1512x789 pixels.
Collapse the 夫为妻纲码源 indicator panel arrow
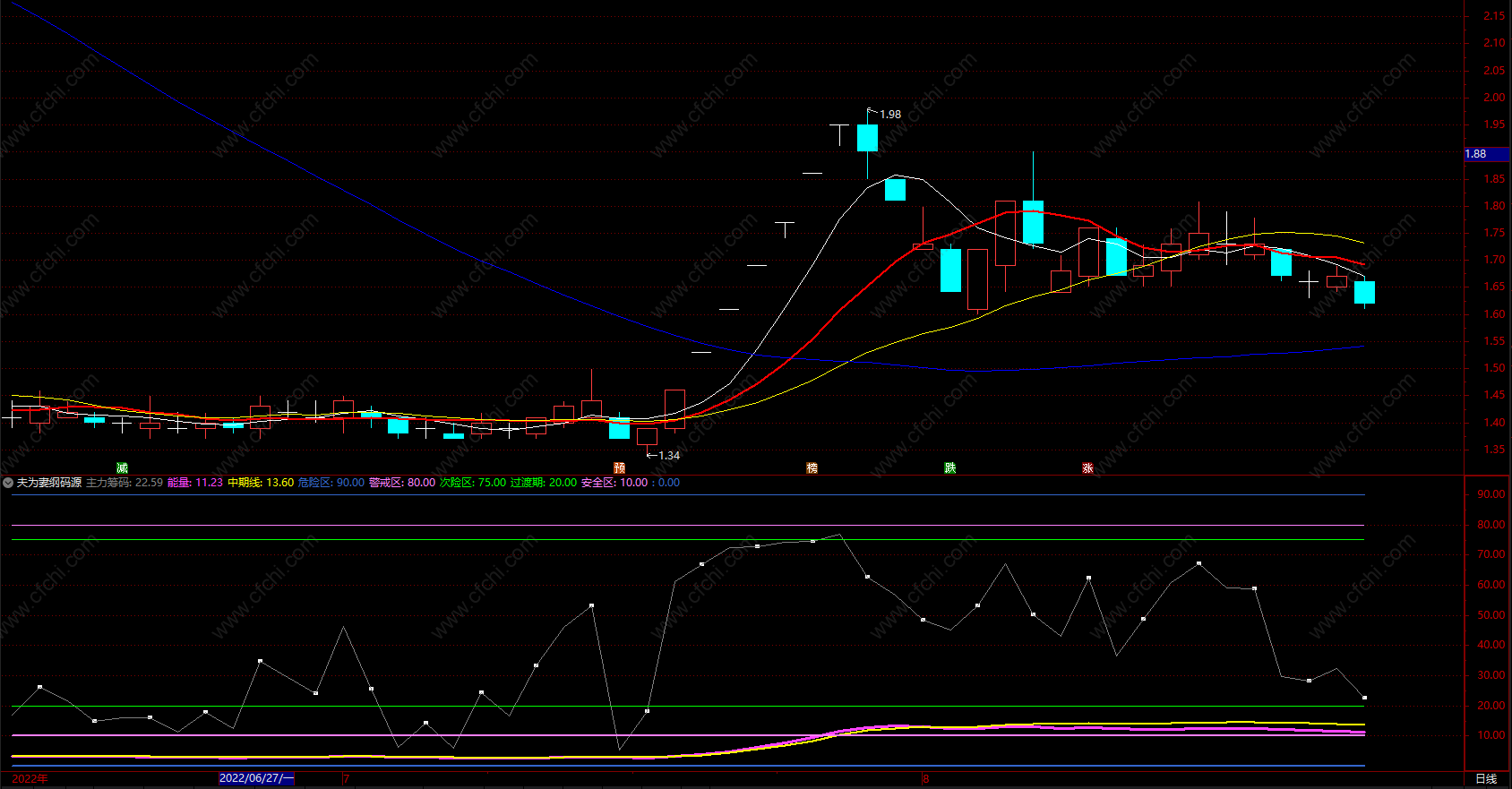click(x=8, y=483)
